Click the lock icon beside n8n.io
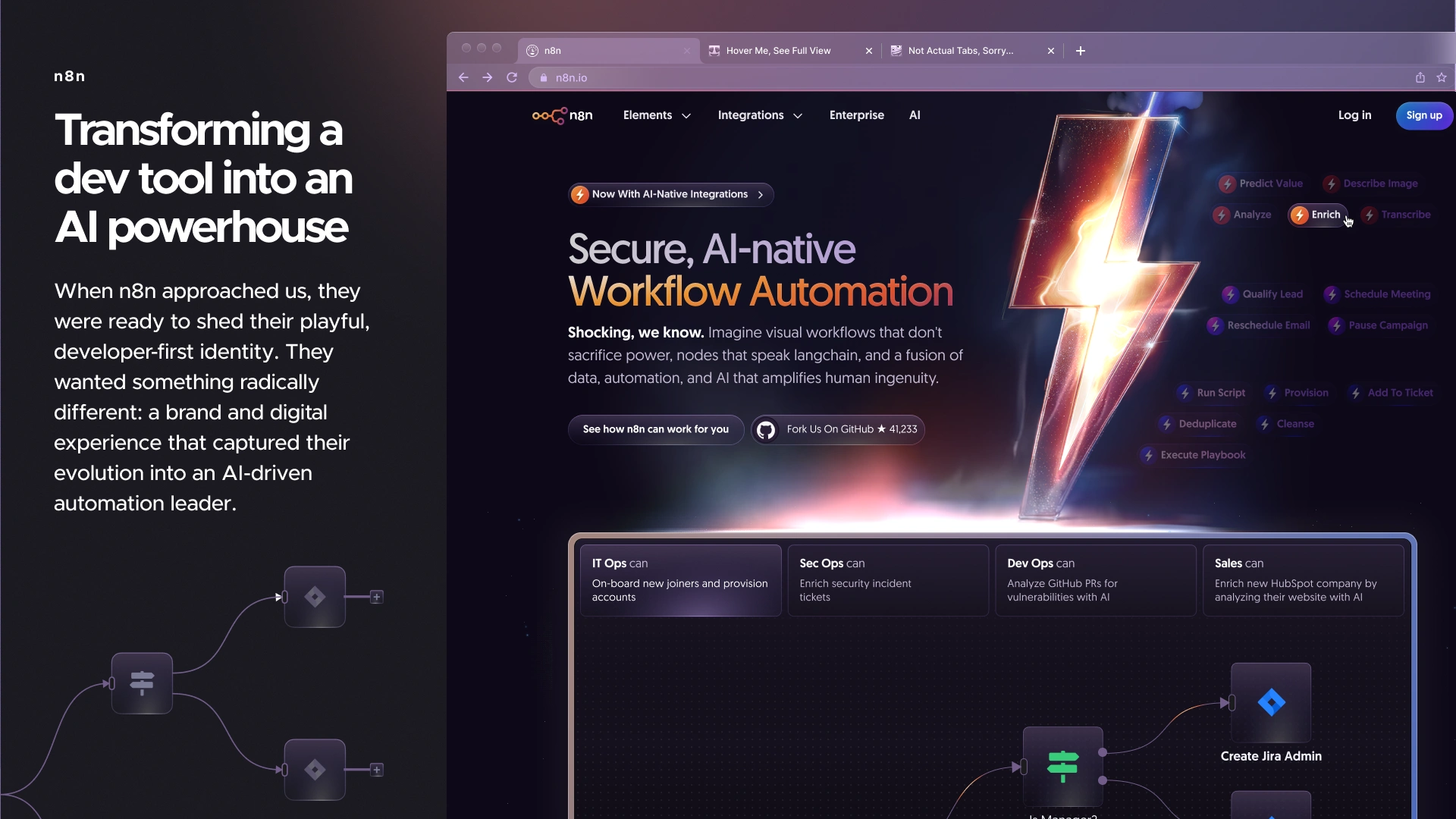This screenshot has height=819, width=1456. click(543, 77)
